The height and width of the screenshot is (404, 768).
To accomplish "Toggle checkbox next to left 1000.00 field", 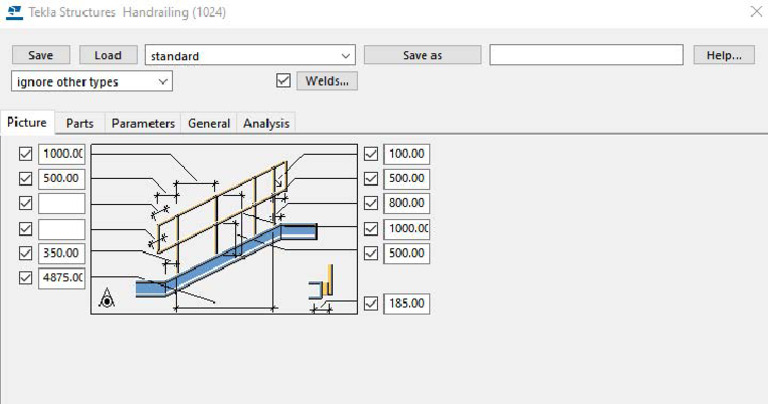I will [25, 154].
